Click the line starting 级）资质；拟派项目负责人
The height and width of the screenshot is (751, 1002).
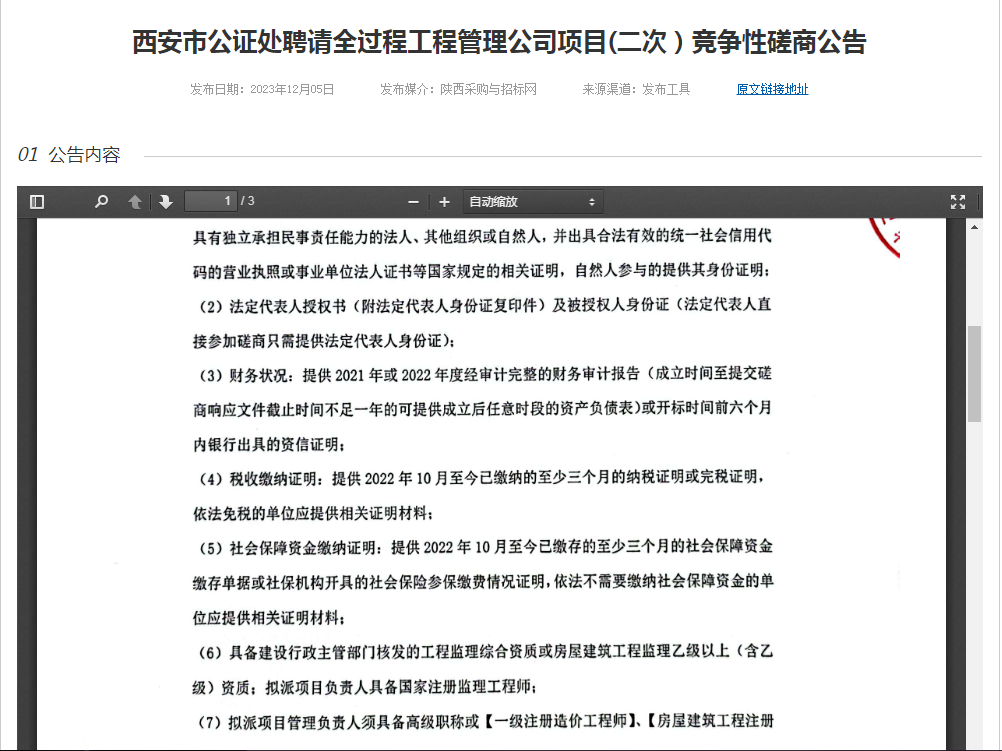click(x=364, y=687)
